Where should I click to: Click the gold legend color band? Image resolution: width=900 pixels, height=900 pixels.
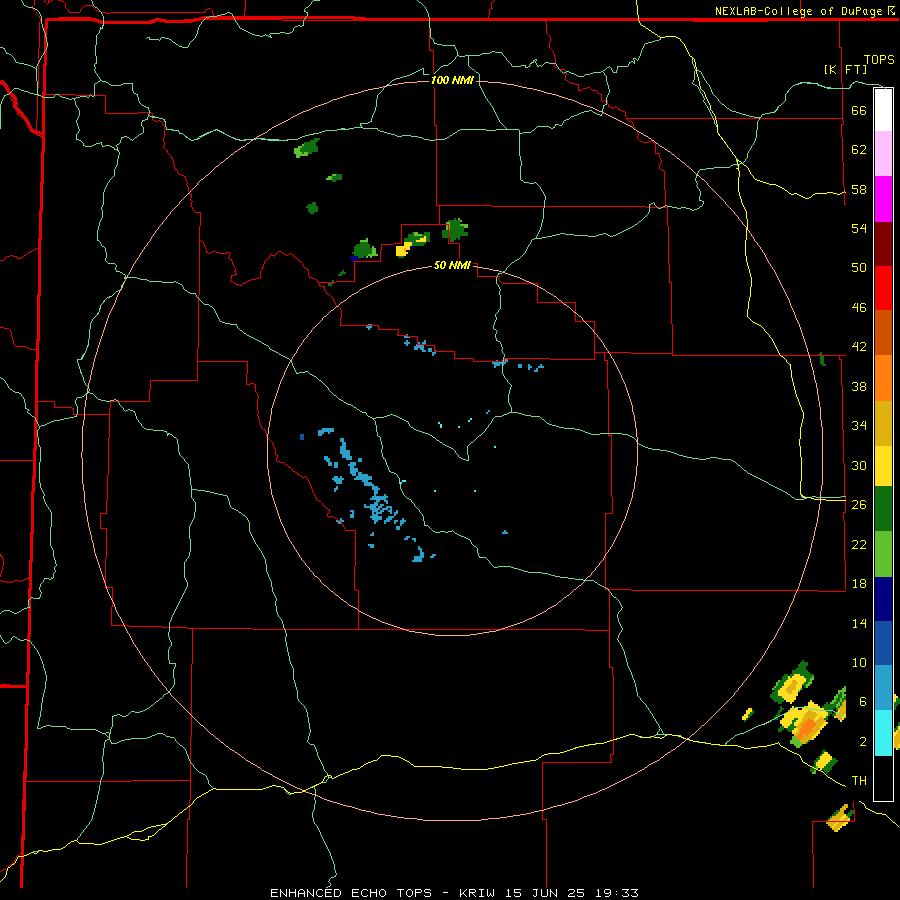click(883, 423)
